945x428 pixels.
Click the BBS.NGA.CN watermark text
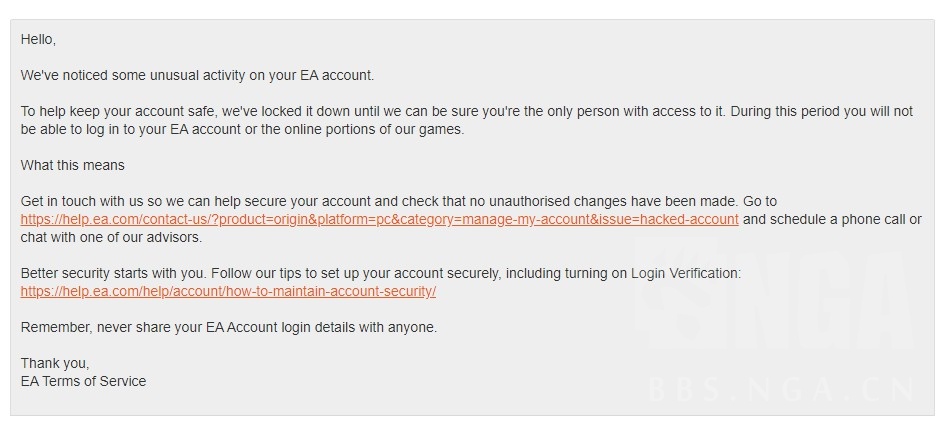tap(783, 389)
